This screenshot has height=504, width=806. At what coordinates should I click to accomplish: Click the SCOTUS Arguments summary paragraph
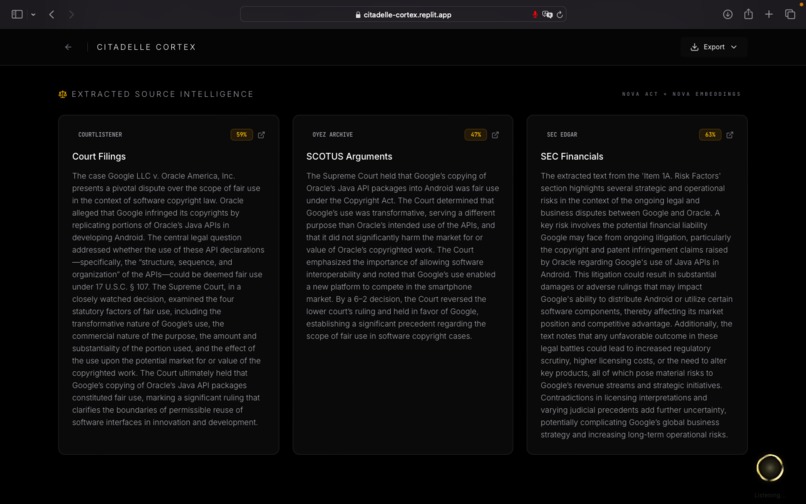tap(402, 256)
